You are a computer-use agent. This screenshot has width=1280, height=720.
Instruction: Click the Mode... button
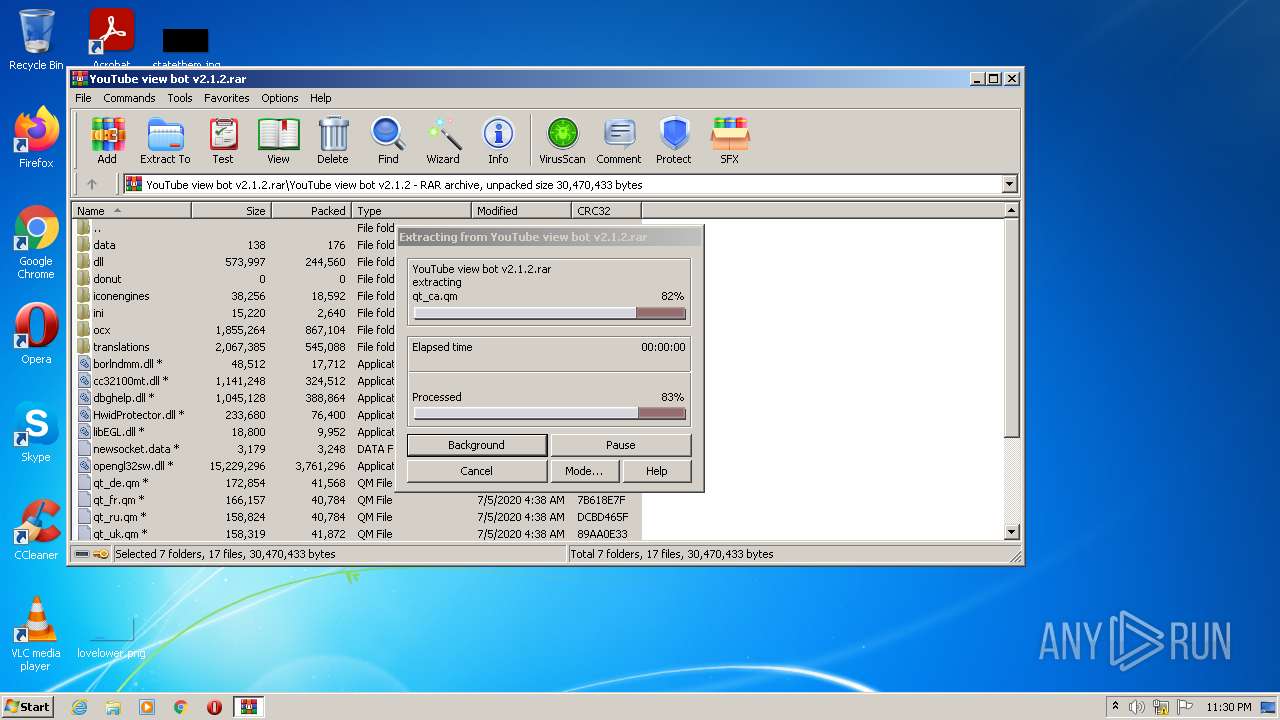[x=584, y=471]
